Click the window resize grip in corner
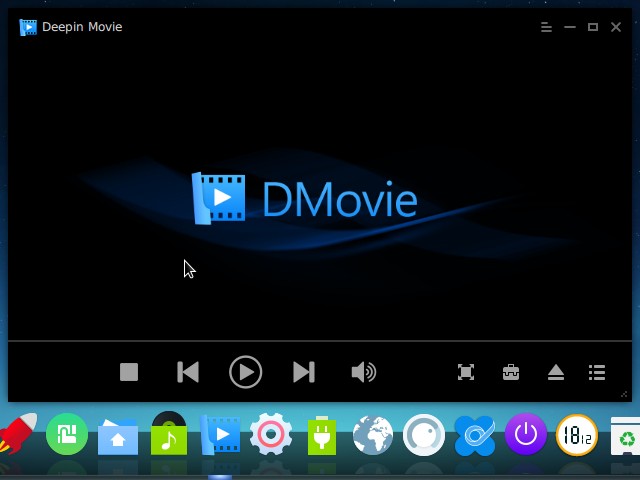Viewport: 640px width, 480px height. (624, 394)
